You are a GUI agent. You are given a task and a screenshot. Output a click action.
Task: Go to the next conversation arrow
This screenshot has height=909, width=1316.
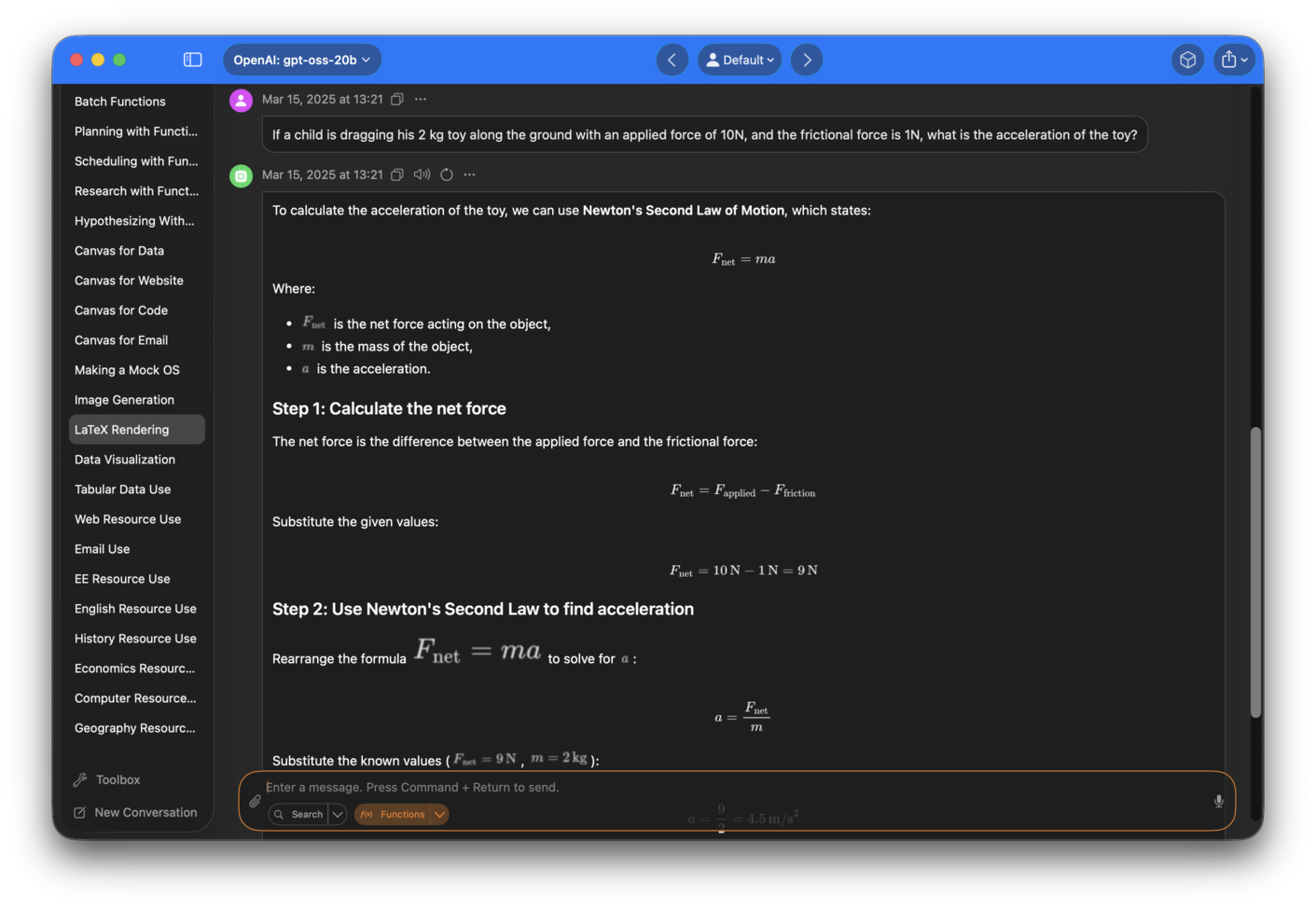(807, 60)
